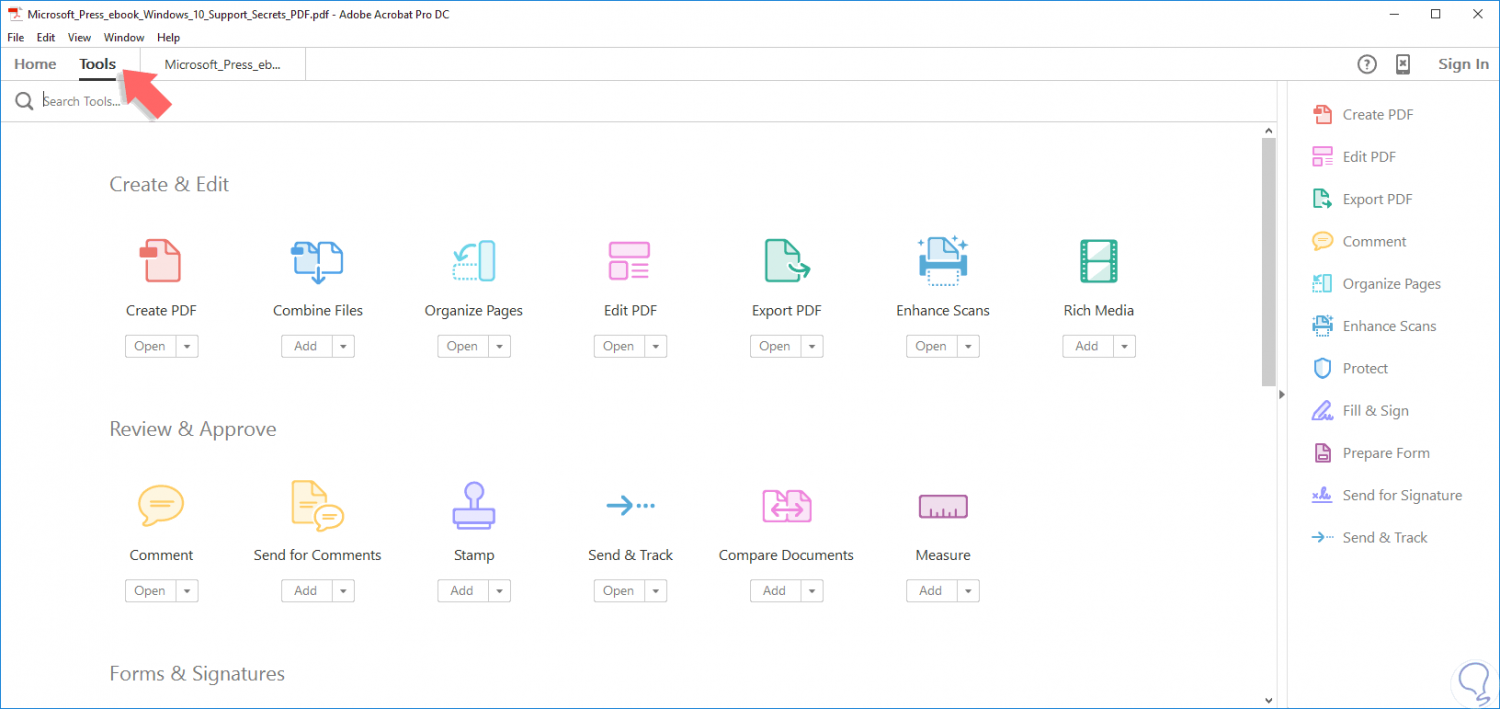The height and width of the screenshot is (709, 1500).
Task: Select the Compare Documents icon
Action: [x=787, y=506]
